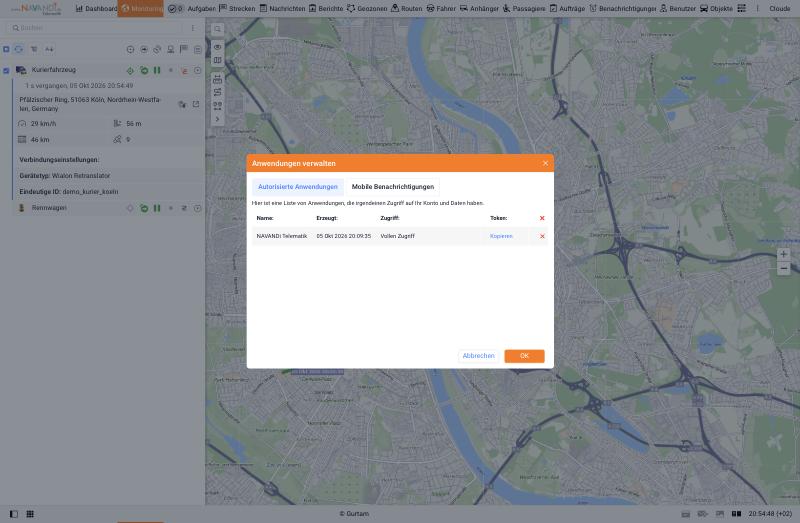Cancel the dialog with Abbrechen
Screen dimensions: 800x523
478,356
